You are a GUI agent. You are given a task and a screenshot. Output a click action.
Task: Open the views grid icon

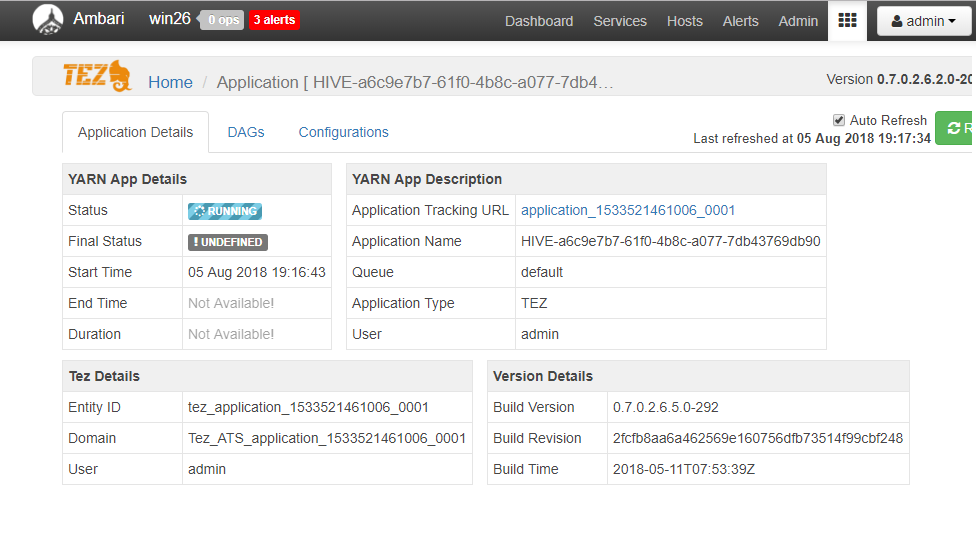point(847,21)
